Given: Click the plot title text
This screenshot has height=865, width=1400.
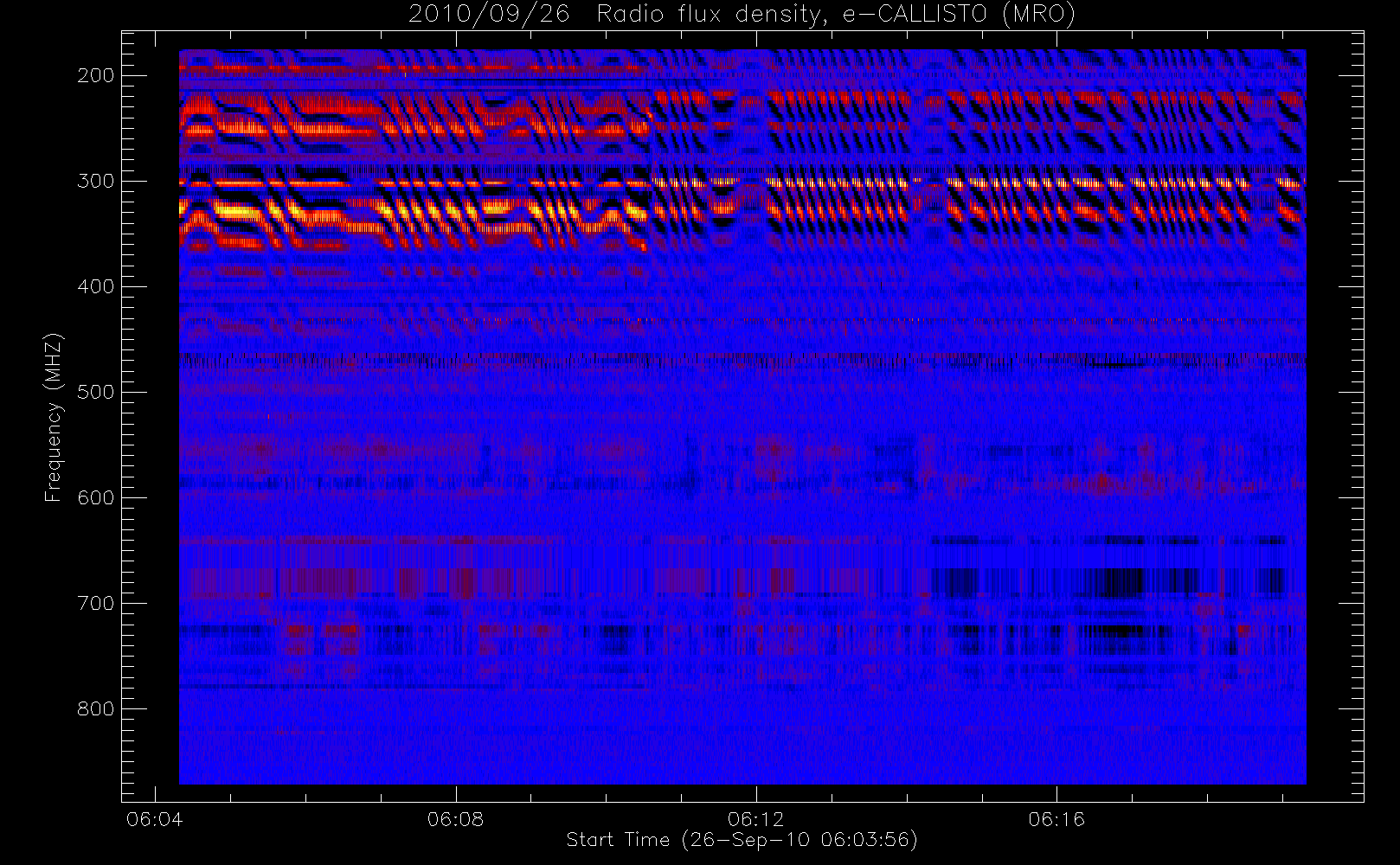Looking at the screenshot, I should [x=742, y=15].
